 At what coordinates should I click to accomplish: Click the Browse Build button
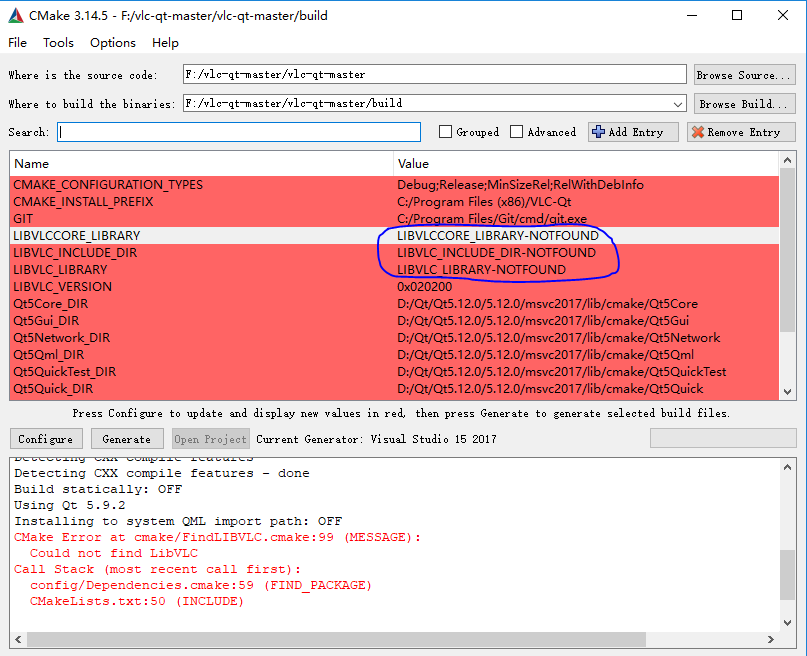pos(744,104)
